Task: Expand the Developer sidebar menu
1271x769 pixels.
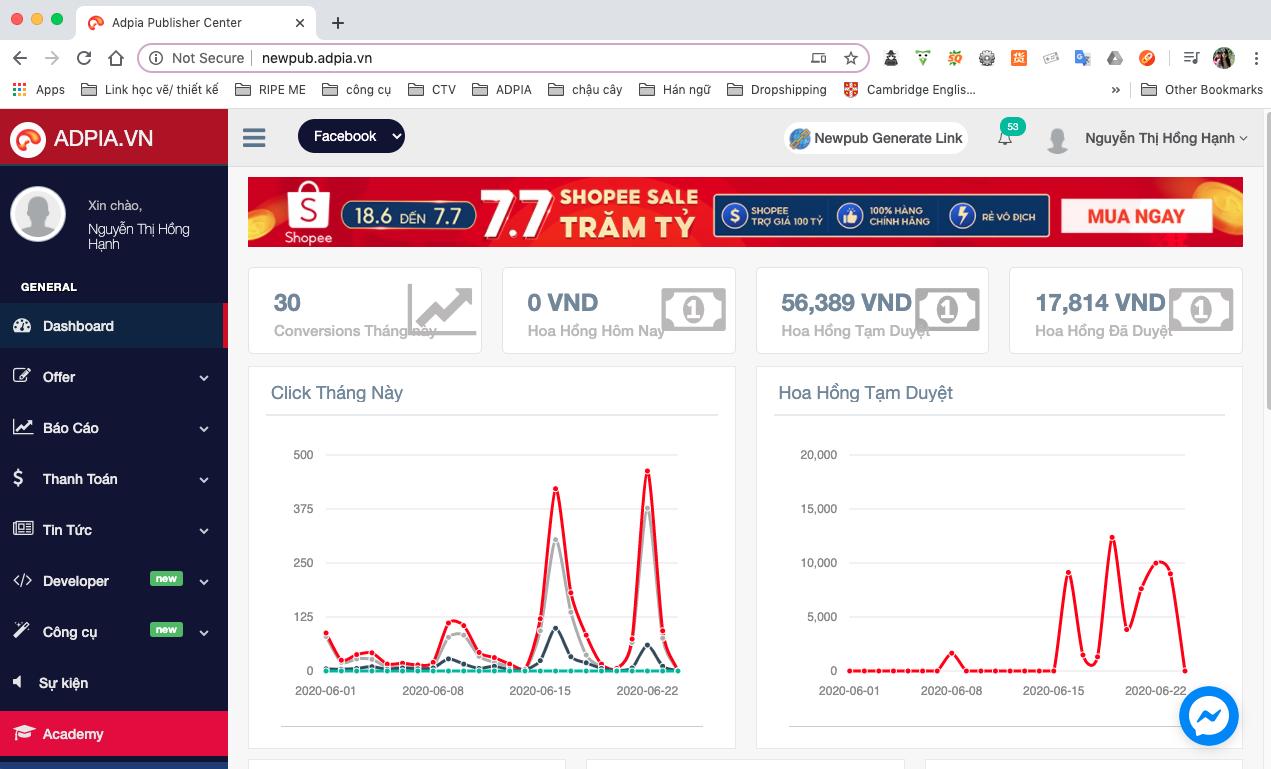Action: (x=113, y=581)
